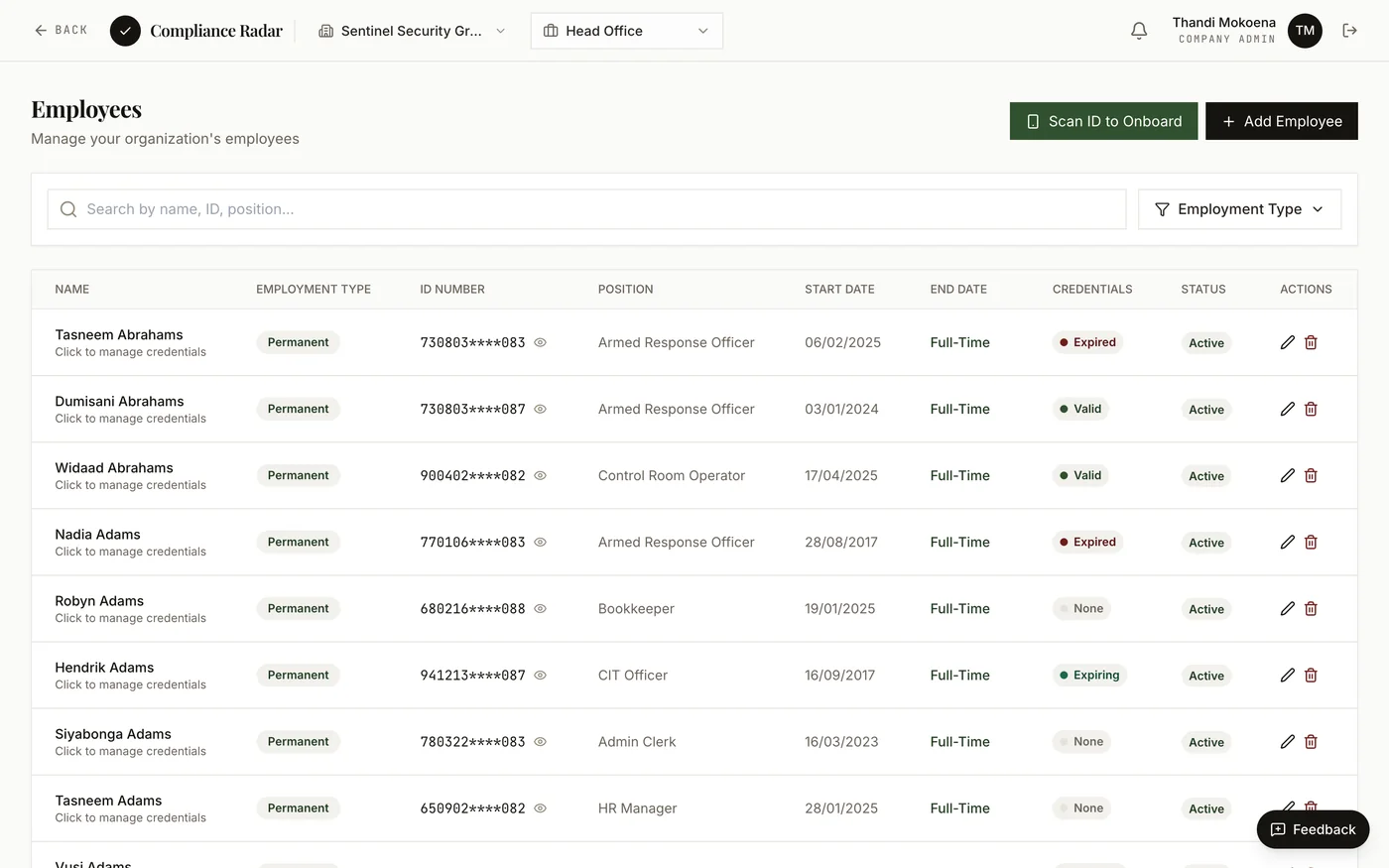Open Tasneem Abrahams' credentials row
This screenshot has height=868, width=1389.
coord(694,342)
